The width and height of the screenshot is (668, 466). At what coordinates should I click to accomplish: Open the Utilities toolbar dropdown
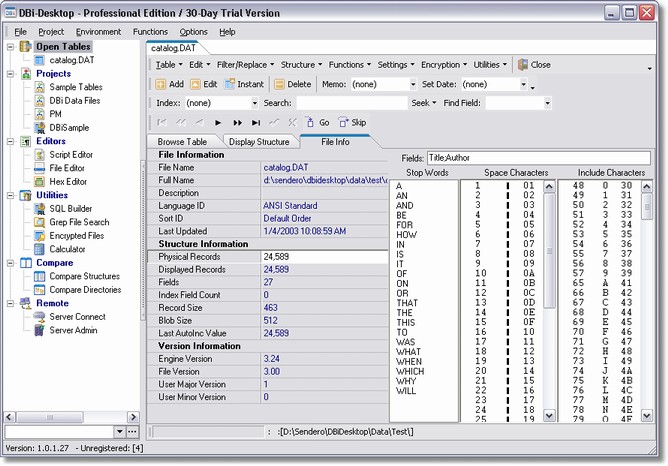point(490,65)
